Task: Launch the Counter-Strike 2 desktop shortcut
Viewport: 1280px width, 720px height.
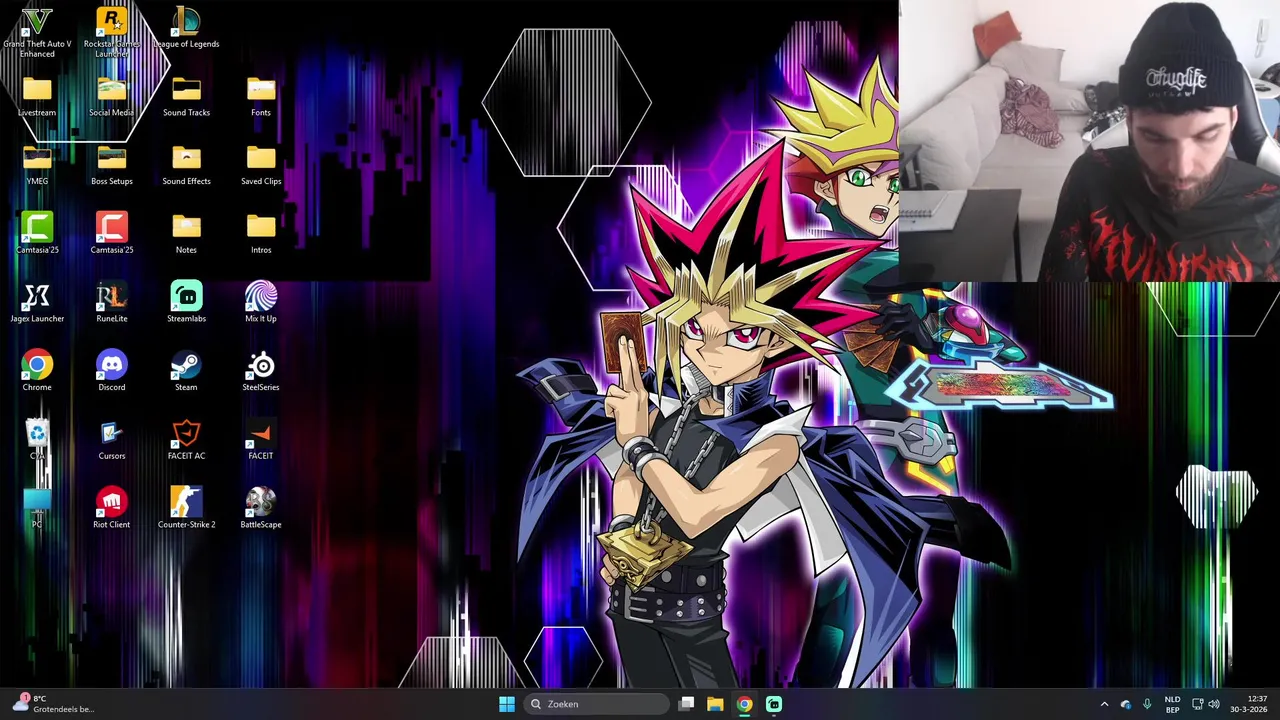Action: pyautogui.click(x=186, y=509)
